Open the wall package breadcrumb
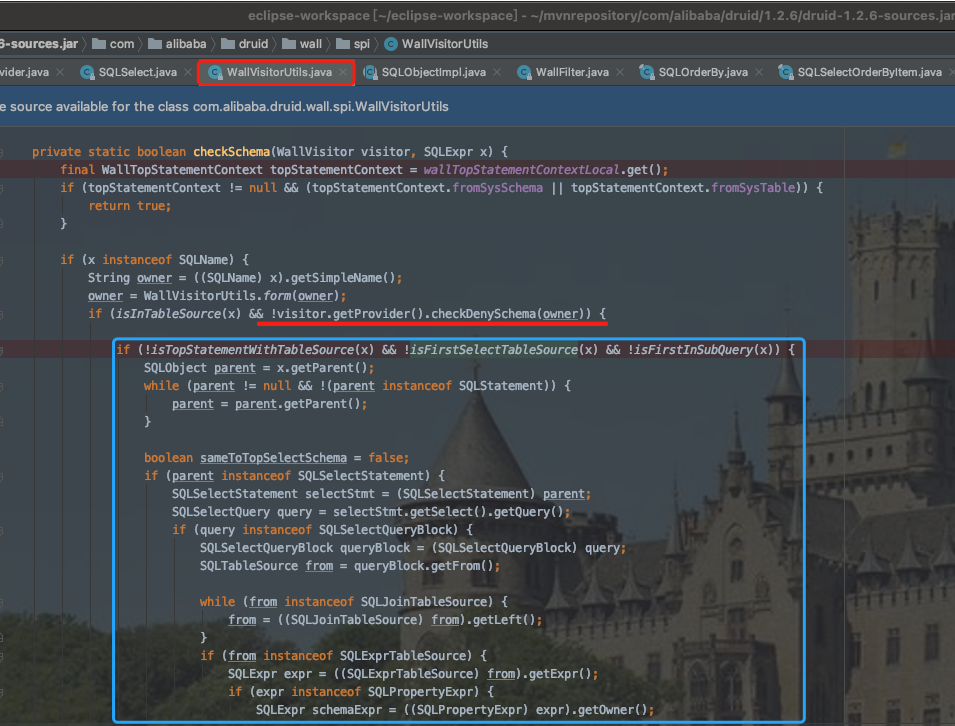955x726 pixels. point(311,44)
